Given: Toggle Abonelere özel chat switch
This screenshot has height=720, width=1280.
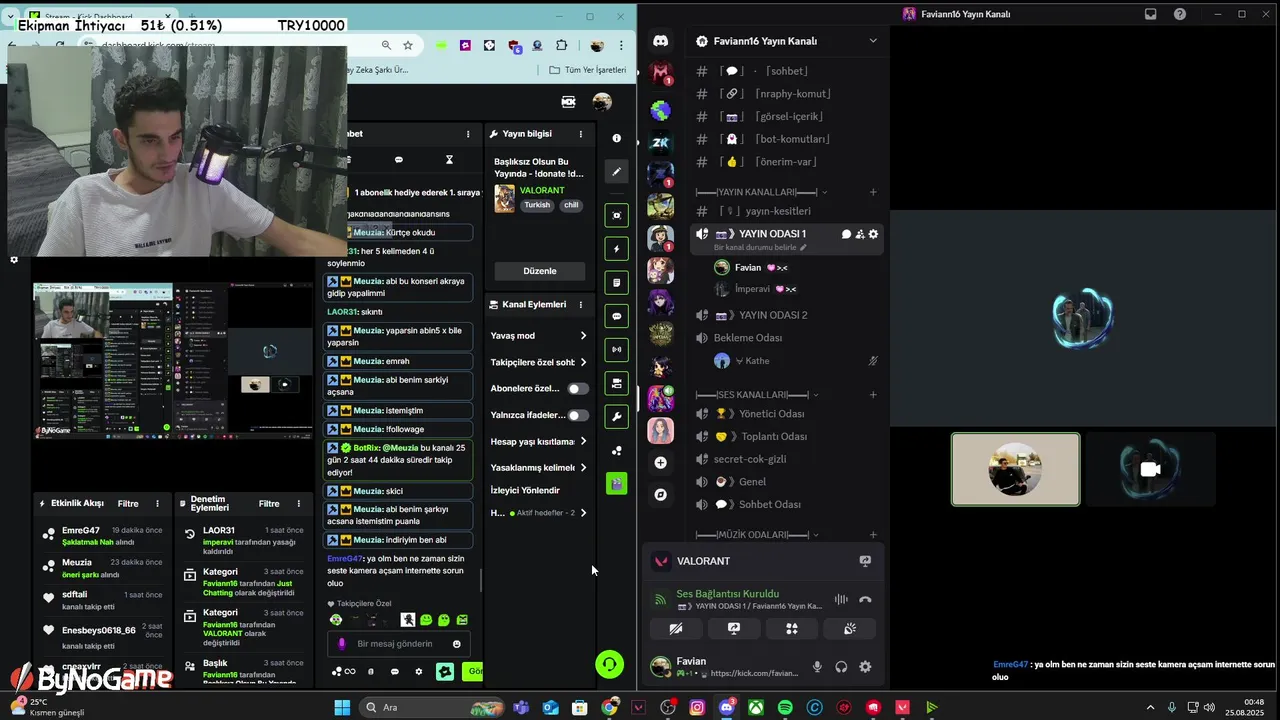Looking at the screenshot, I should point(578,389).
